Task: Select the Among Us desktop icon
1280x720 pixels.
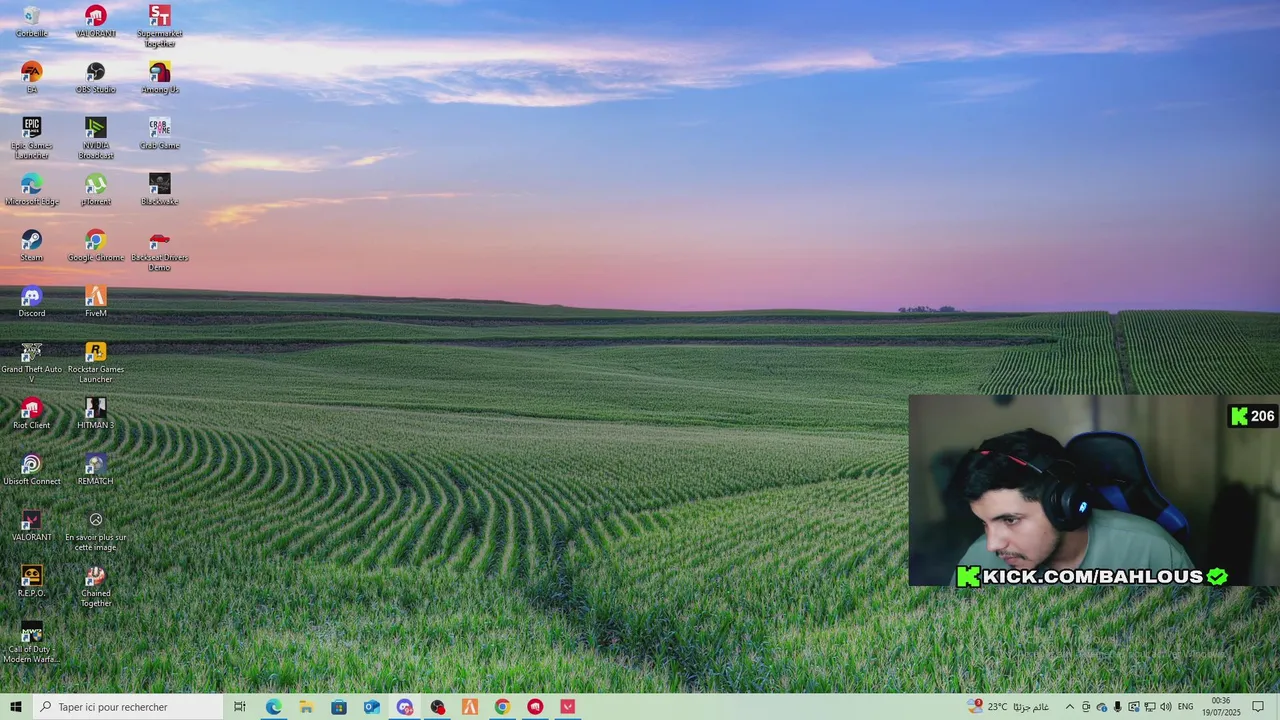Action: tap(159, 78)
